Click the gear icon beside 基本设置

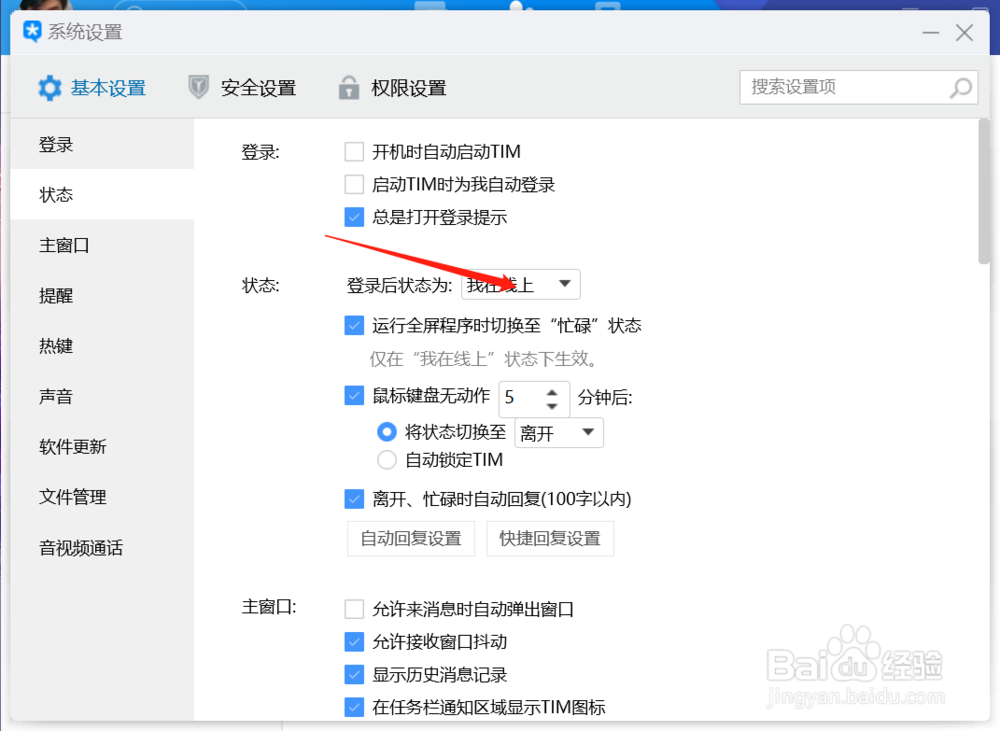point(50,87)
